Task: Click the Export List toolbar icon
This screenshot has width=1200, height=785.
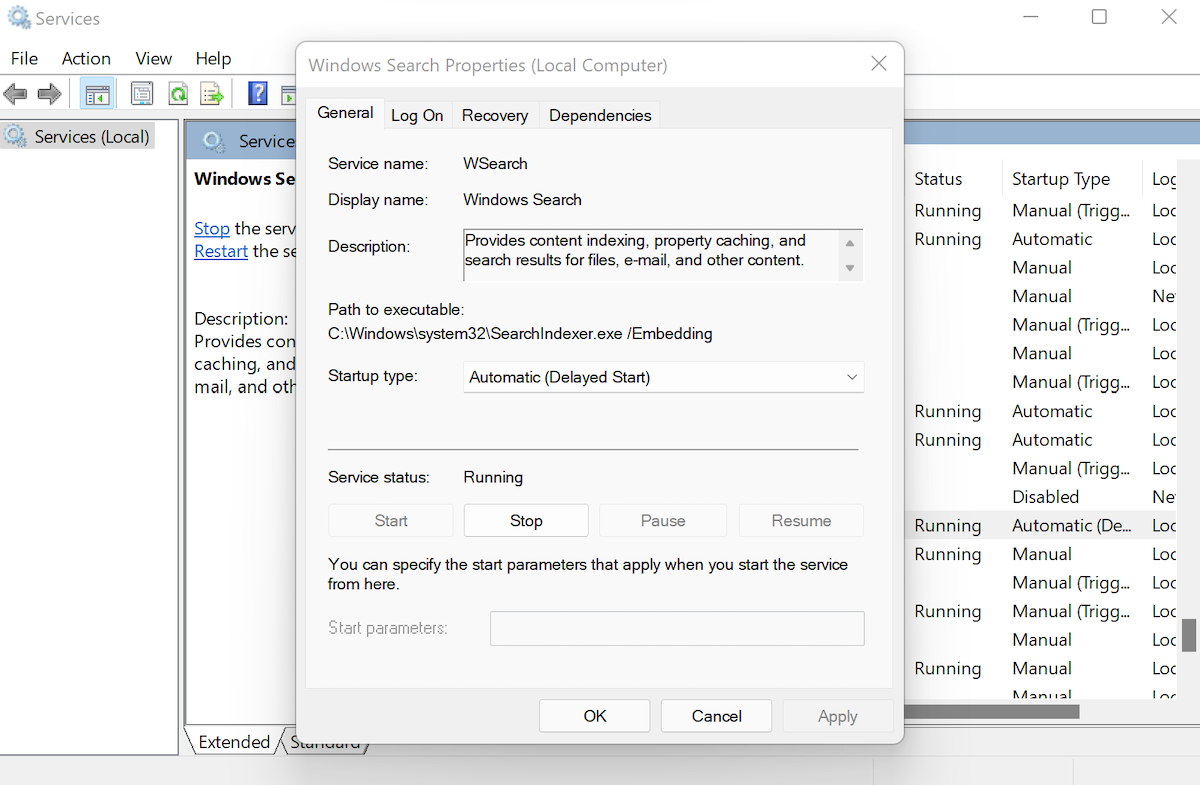Action: pos(212,93)
